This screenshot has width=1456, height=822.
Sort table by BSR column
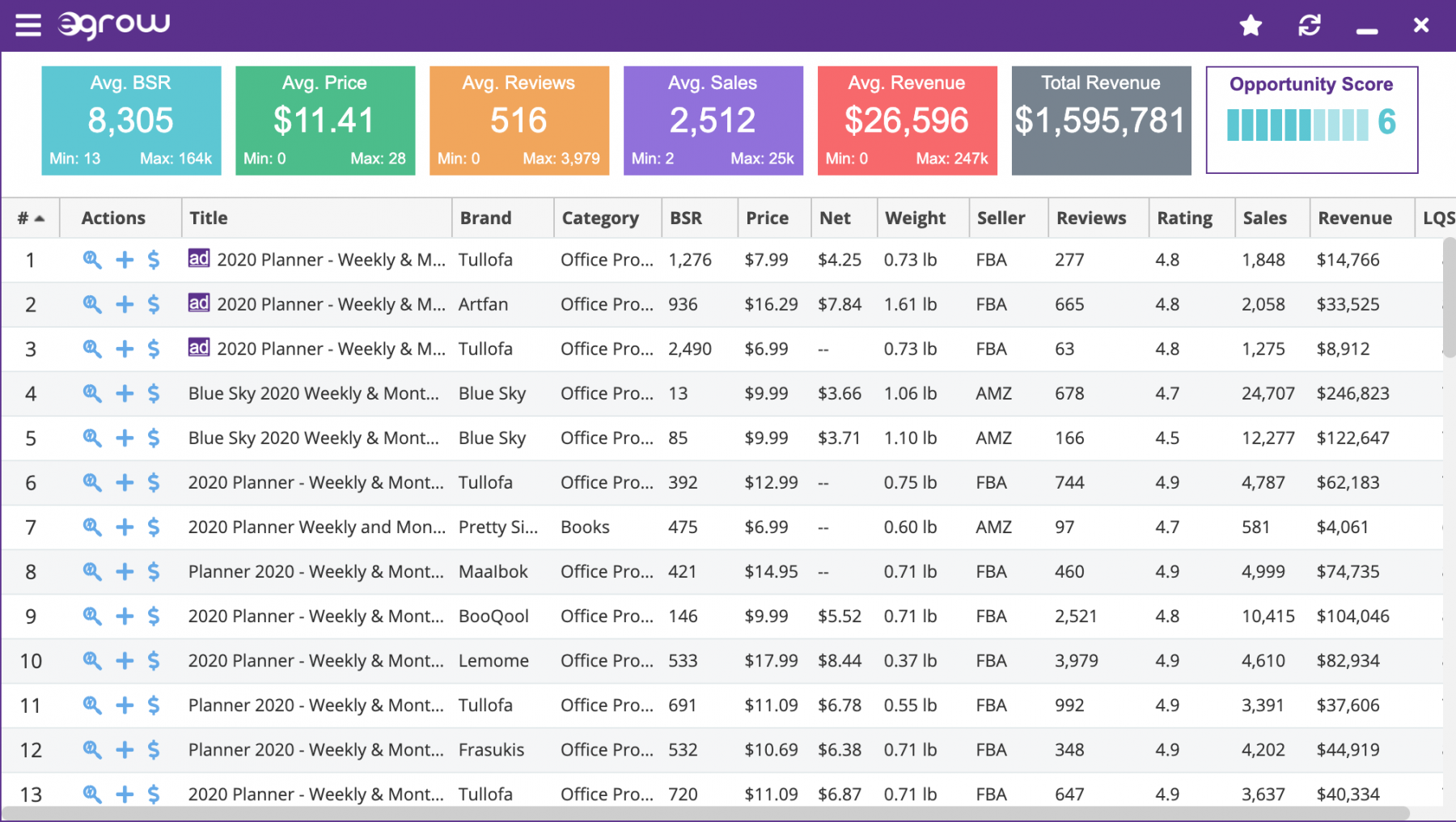(x=700, y=218)
